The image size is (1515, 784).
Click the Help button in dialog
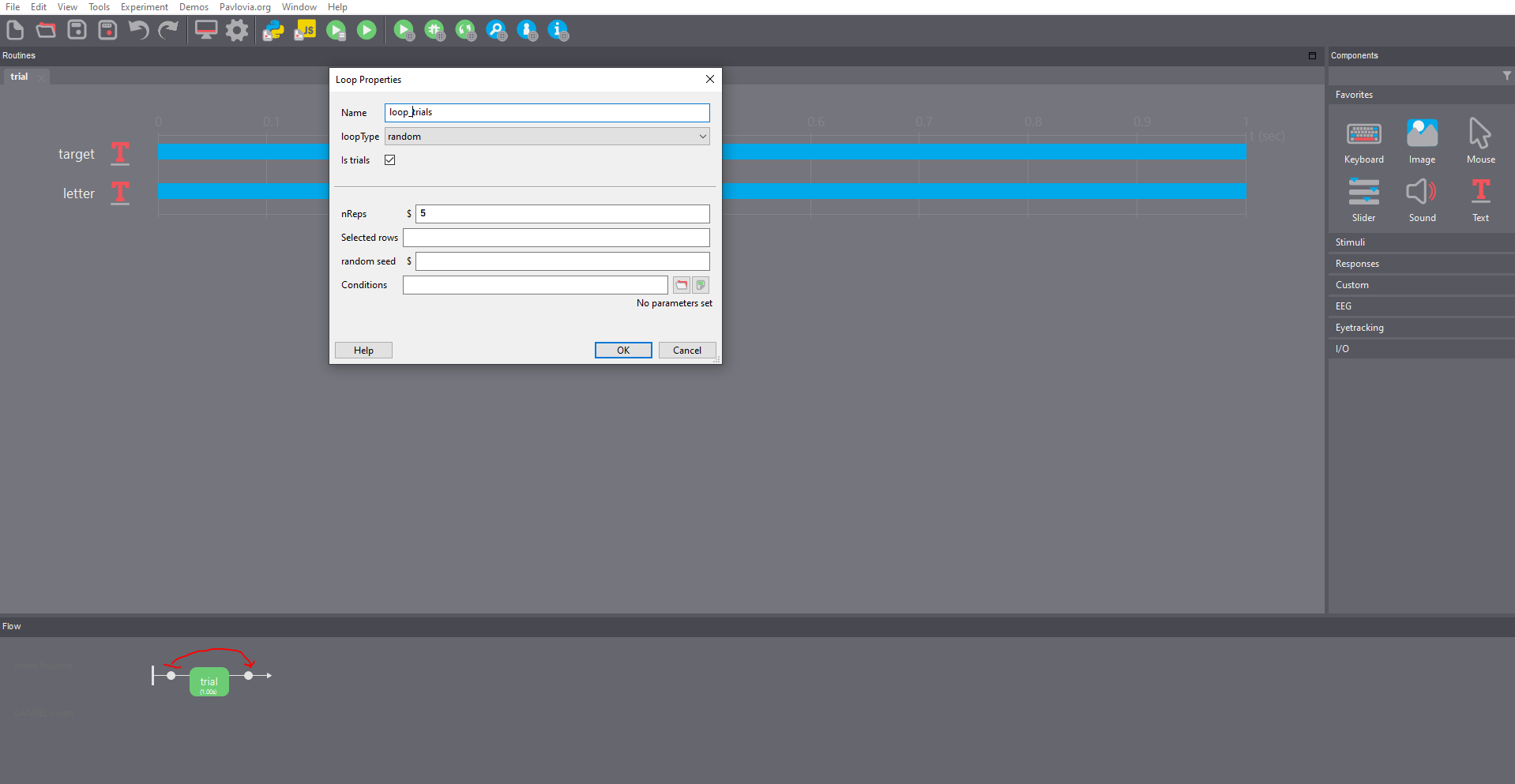coord(363,351)
